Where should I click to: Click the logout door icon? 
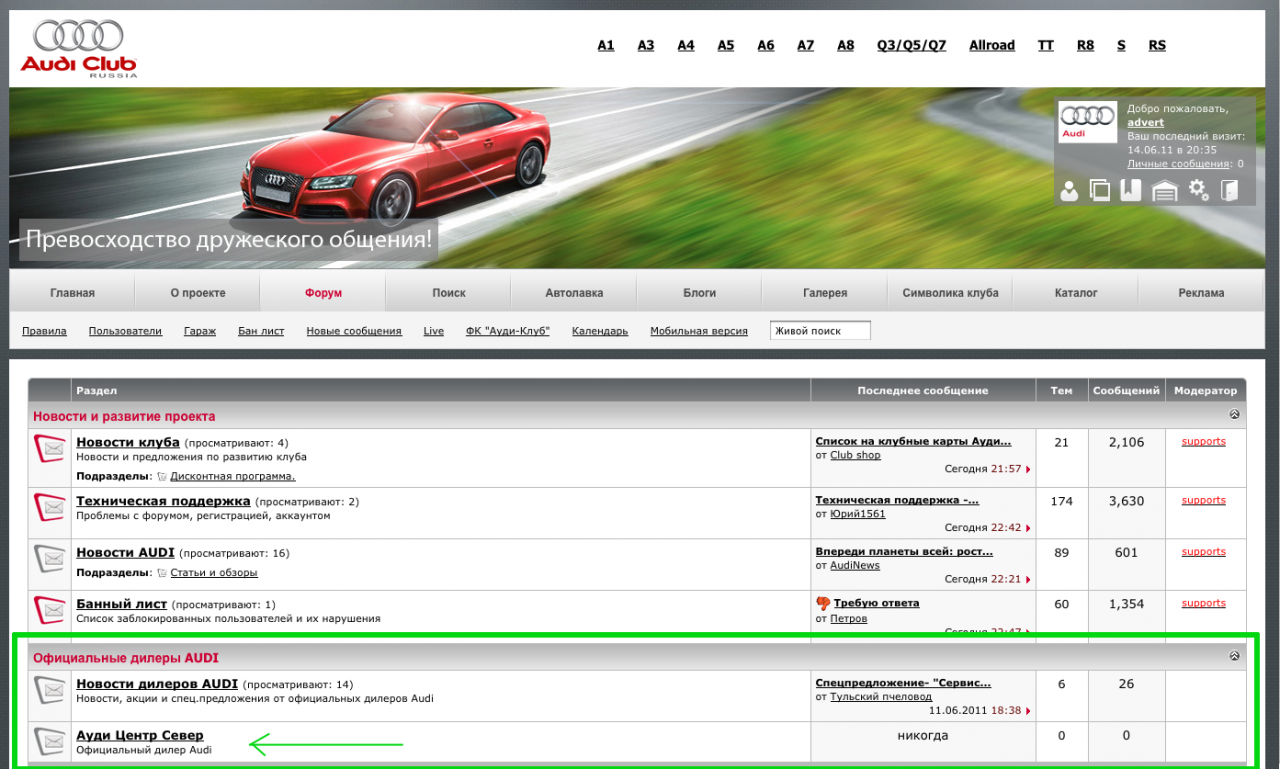pos(1229,191)
